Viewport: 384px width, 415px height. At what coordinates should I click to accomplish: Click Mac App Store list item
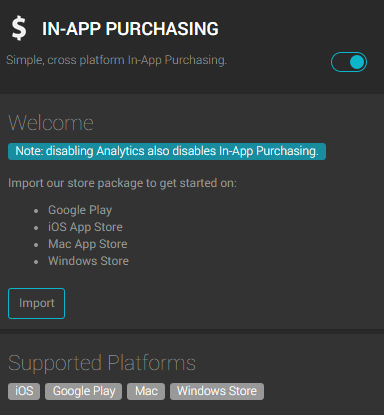pyautogui.click(x=88, y=244)
